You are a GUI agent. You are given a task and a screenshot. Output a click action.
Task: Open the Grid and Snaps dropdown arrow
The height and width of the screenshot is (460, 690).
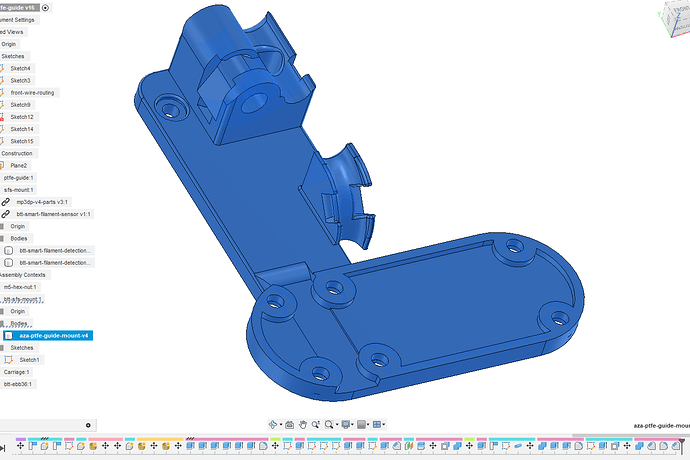[x=368, y=424]
